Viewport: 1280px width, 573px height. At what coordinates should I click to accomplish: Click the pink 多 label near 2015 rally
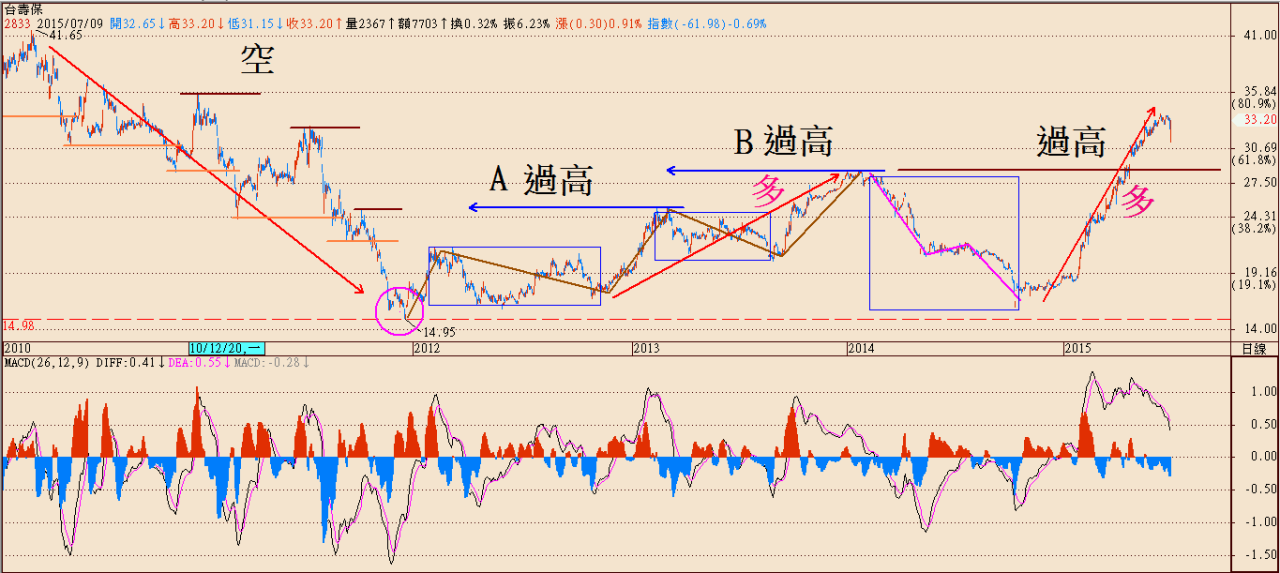(1137, 201)
